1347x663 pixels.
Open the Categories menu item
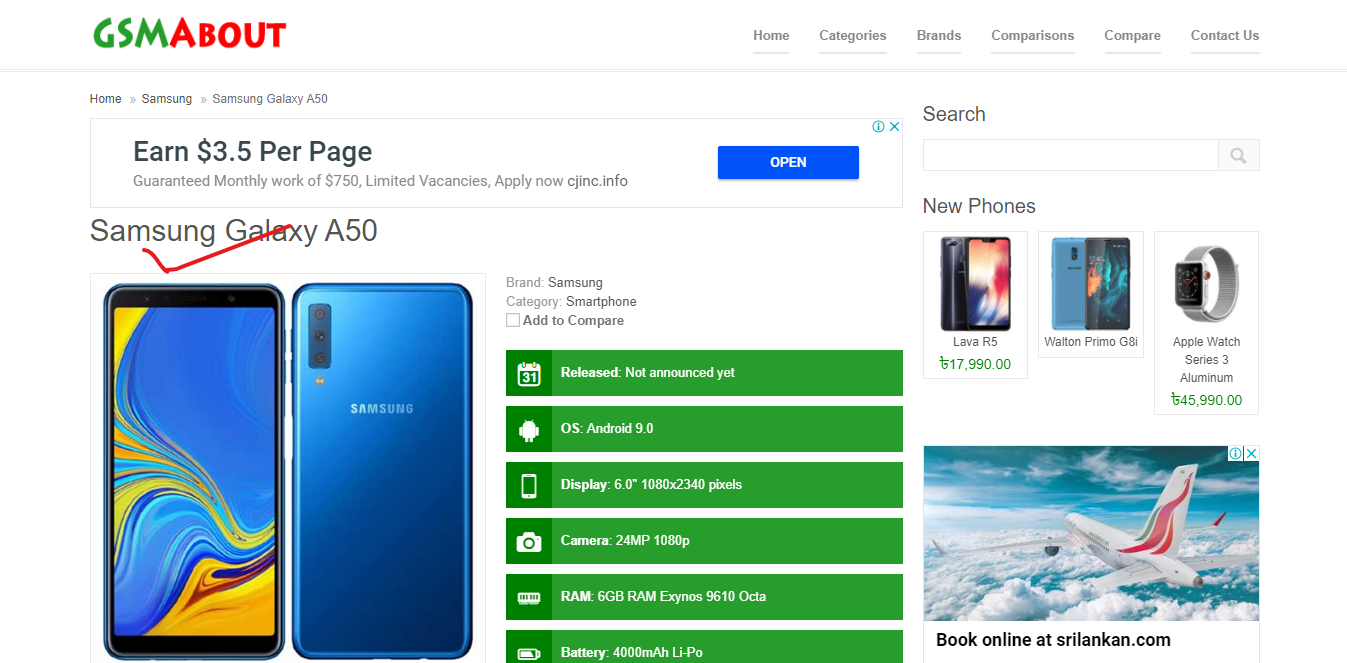point(853,35)
